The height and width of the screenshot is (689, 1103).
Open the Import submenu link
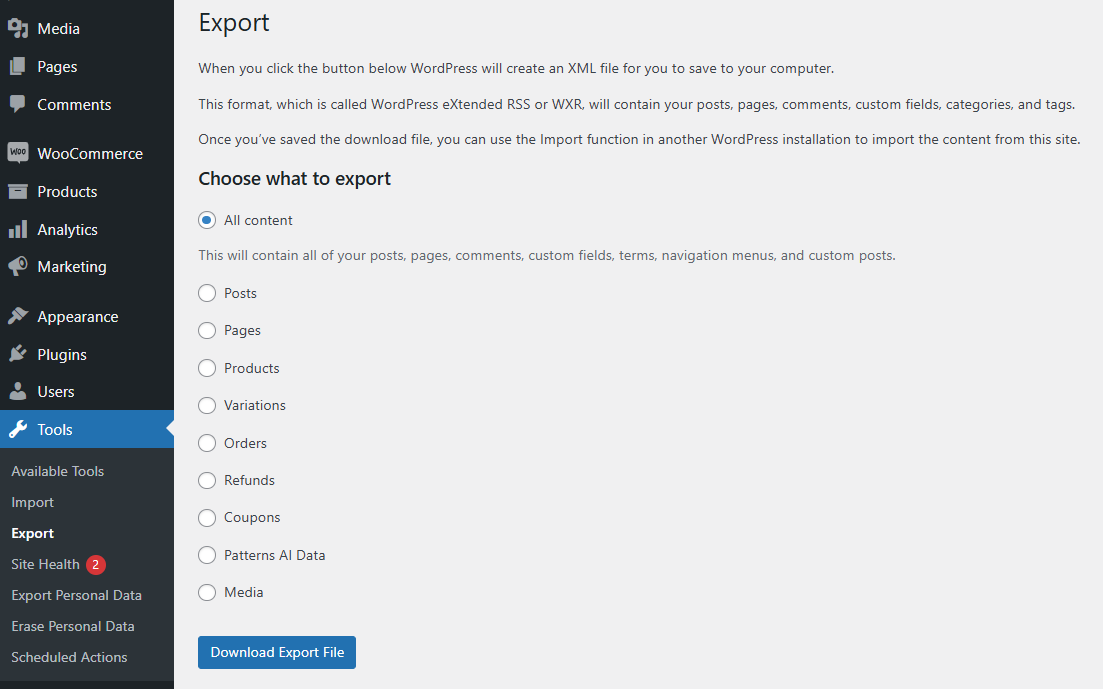[x=32, y=502]
